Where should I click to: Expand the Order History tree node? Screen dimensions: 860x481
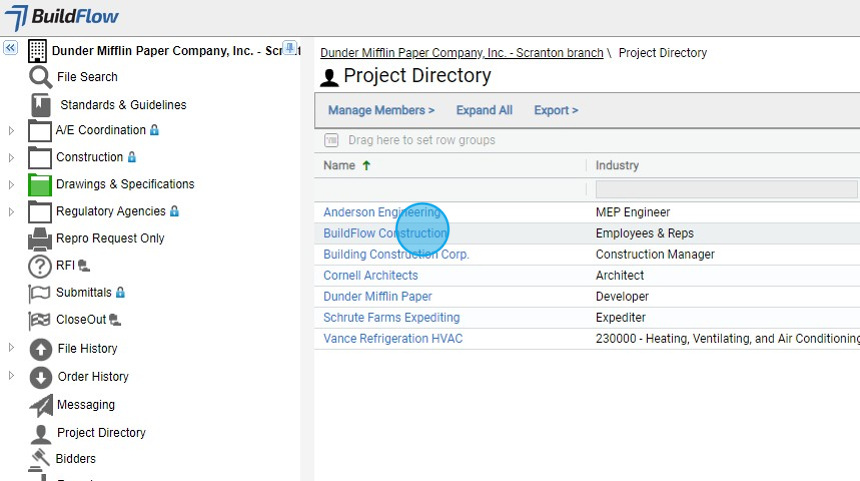point(11,375)
